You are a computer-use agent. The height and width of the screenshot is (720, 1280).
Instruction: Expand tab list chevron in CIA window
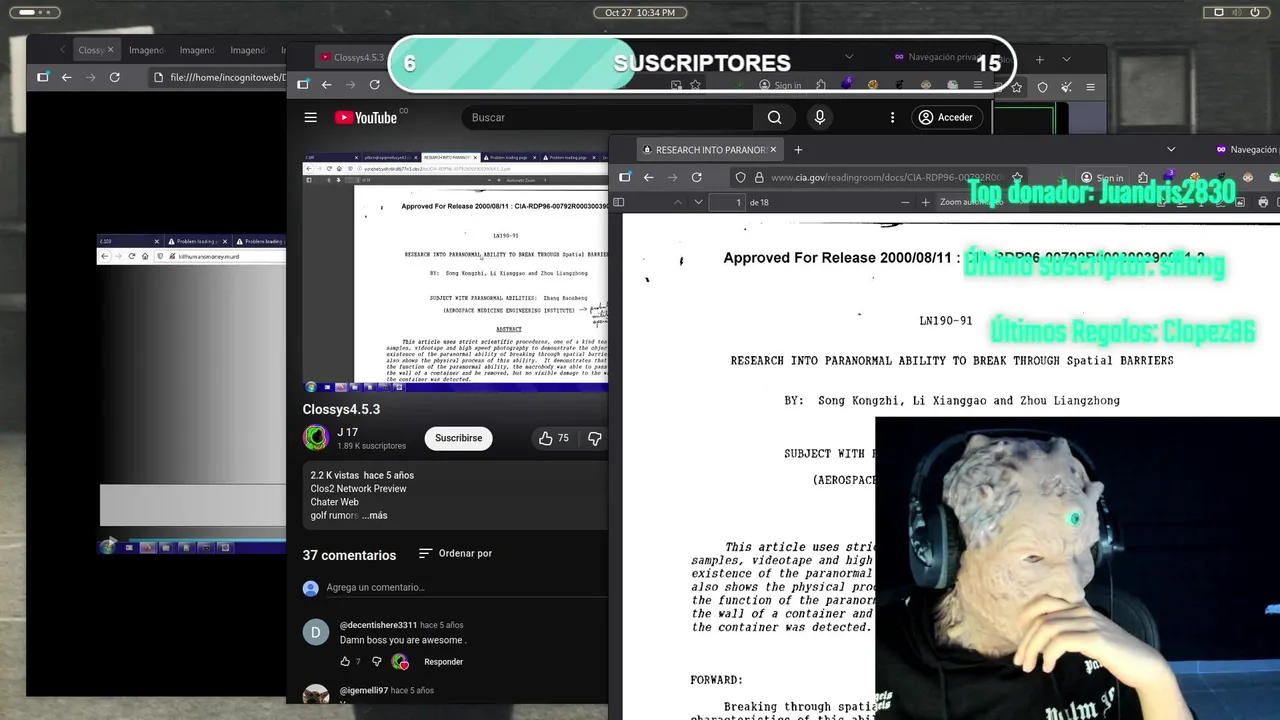tap(1171, 150)
